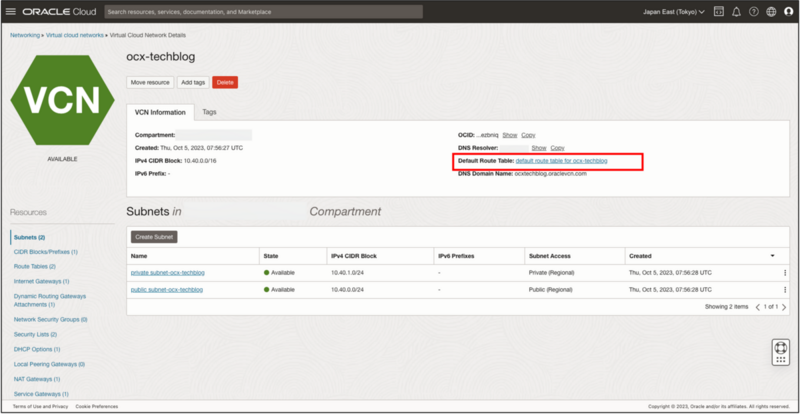Open actions menu for public subnet row

point(785,289)
